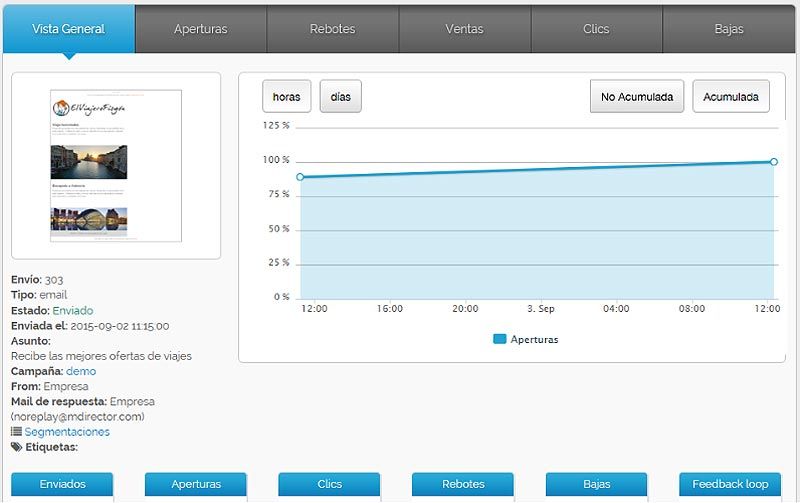Open the Ventas tab

(464, 29)
